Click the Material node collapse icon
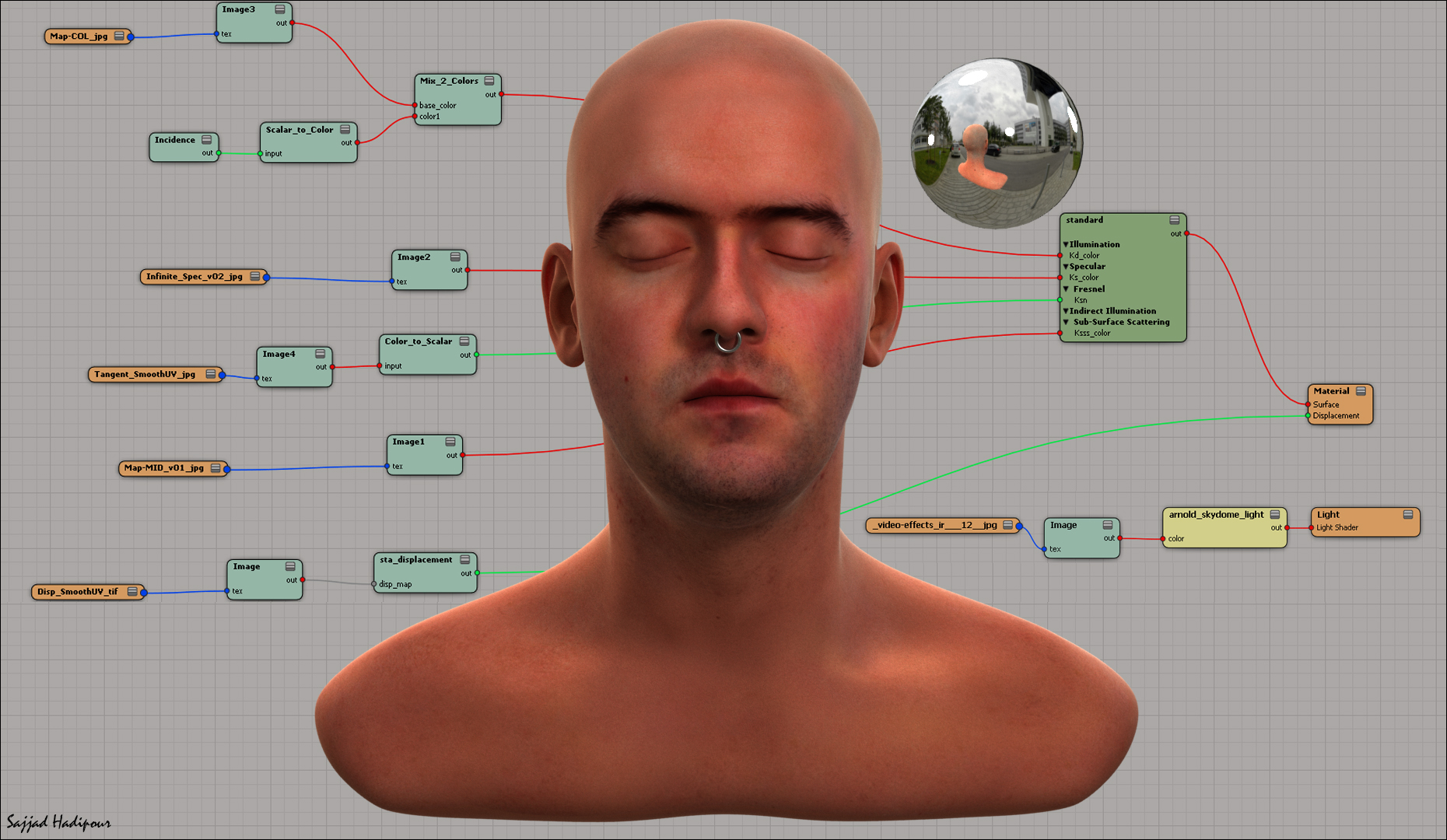1447x840 pixels. (x=1361, y=391)
